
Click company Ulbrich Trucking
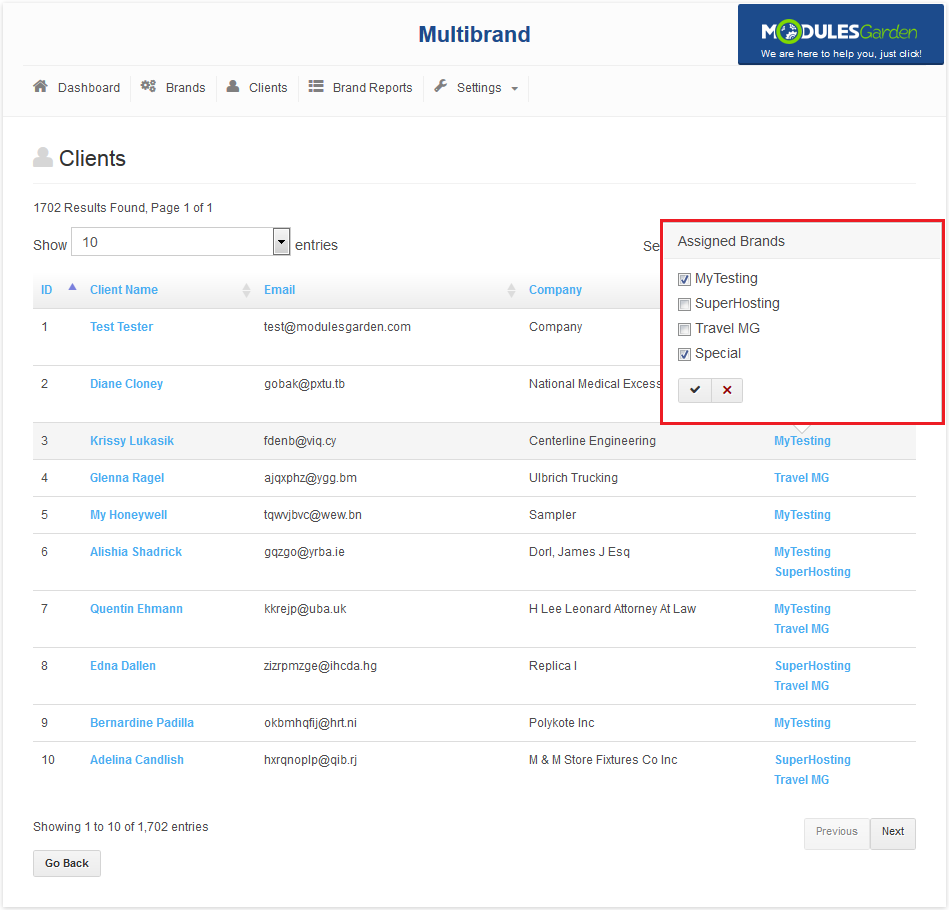tap(573, 478)
